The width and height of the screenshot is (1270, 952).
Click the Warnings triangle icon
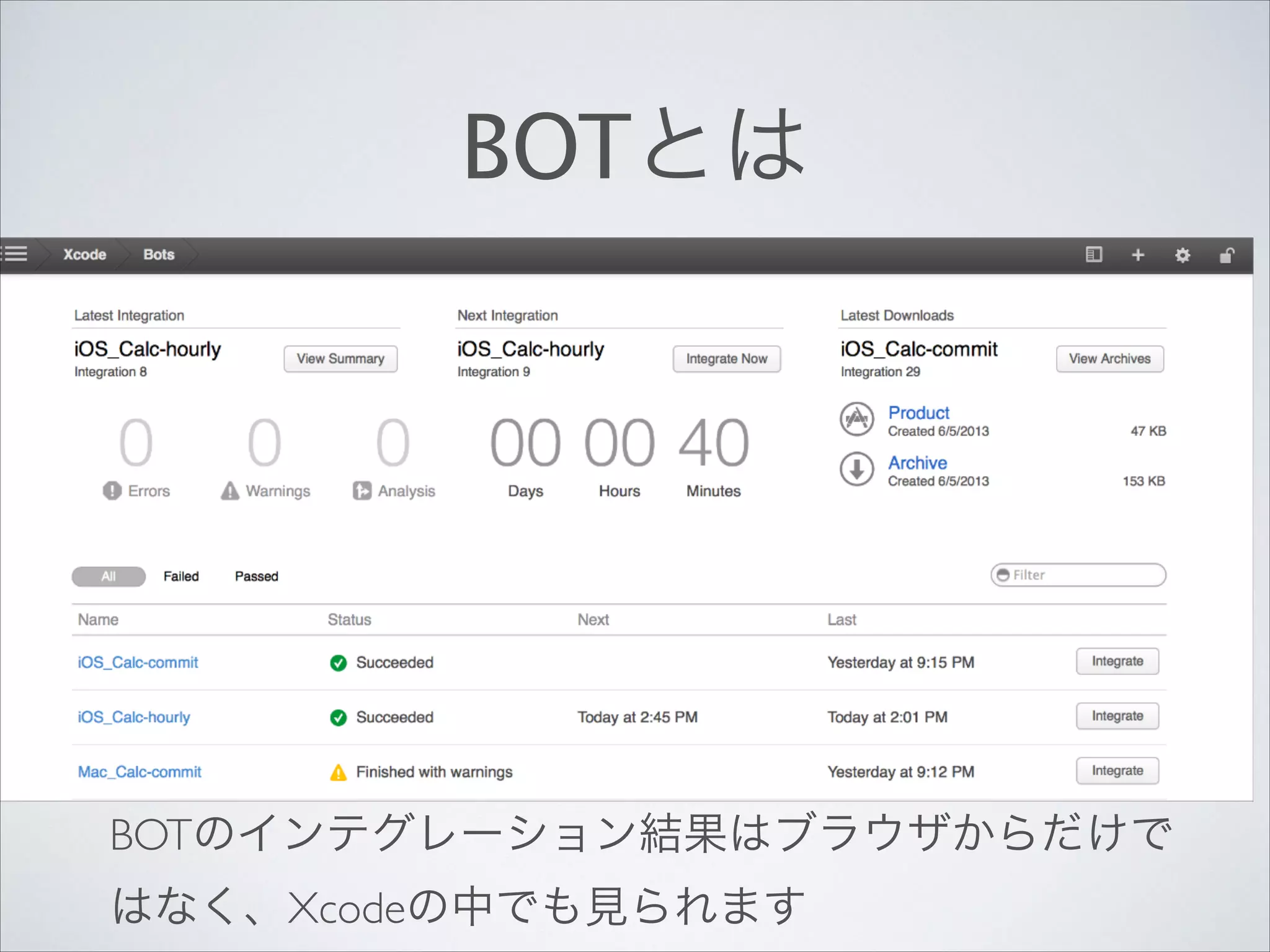point(230,491)
